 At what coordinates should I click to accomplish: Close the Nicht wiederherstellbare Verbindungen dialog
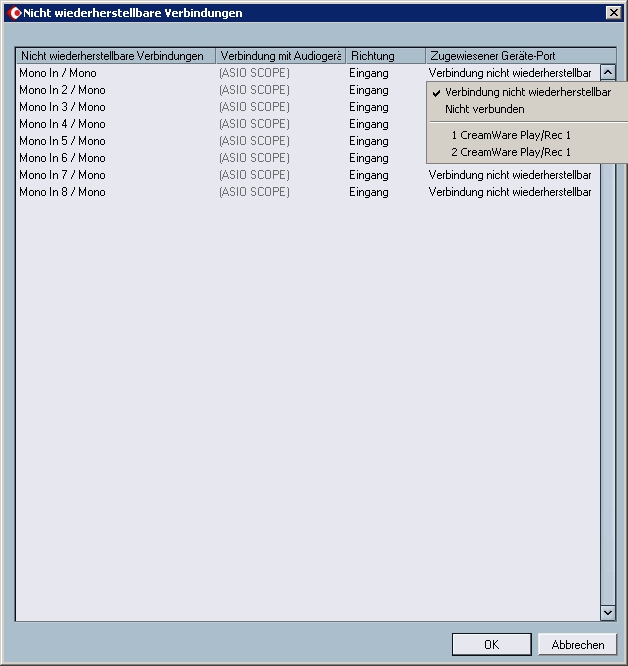(x=614, y=13)
